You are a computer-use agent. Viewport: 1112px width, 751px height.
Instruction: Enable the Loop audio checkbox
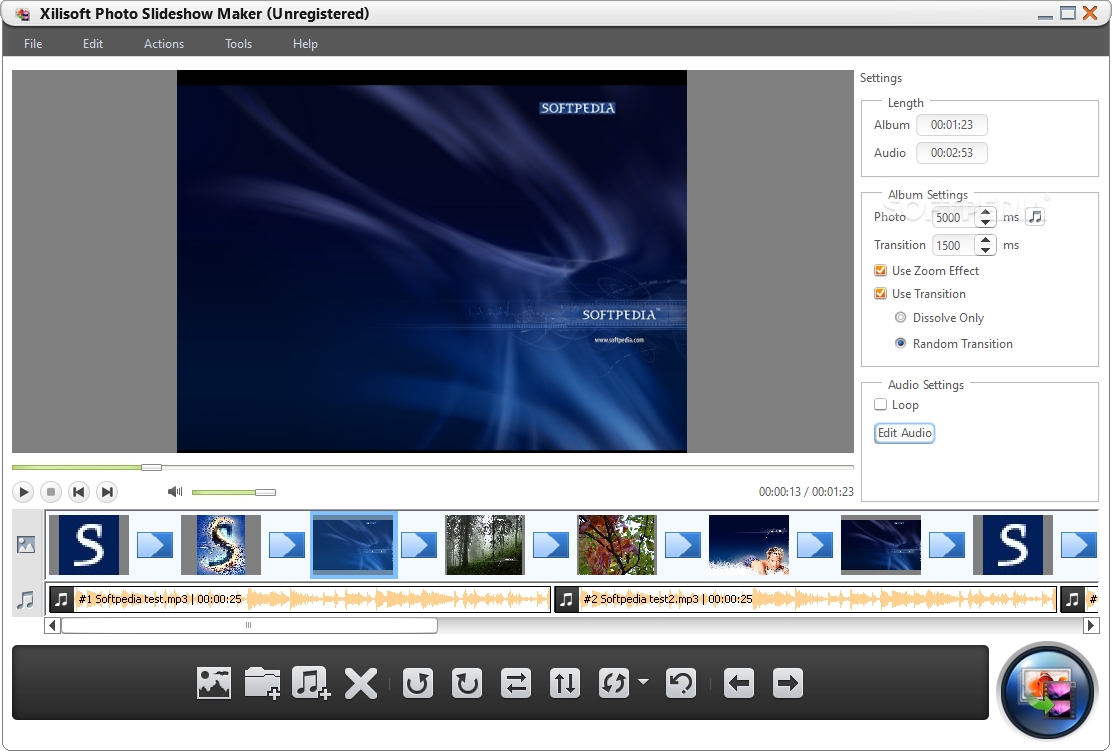(880, 404)
